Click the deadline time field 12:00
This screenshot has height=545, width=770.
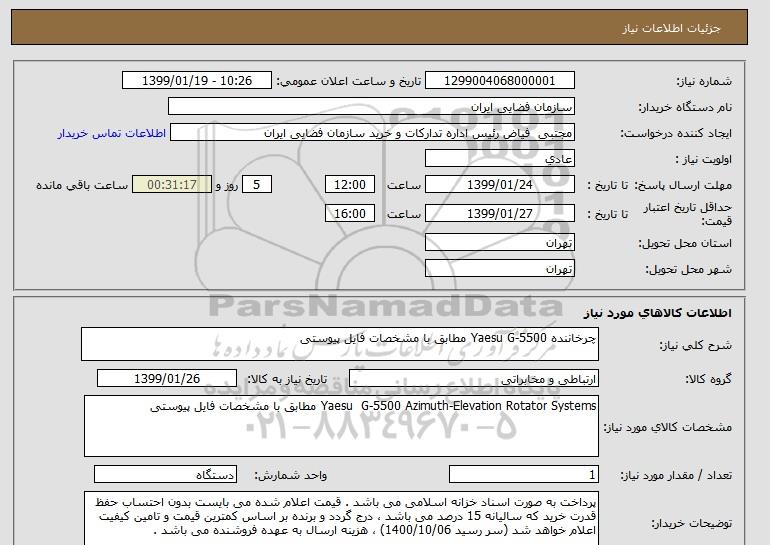click(350, 185)
